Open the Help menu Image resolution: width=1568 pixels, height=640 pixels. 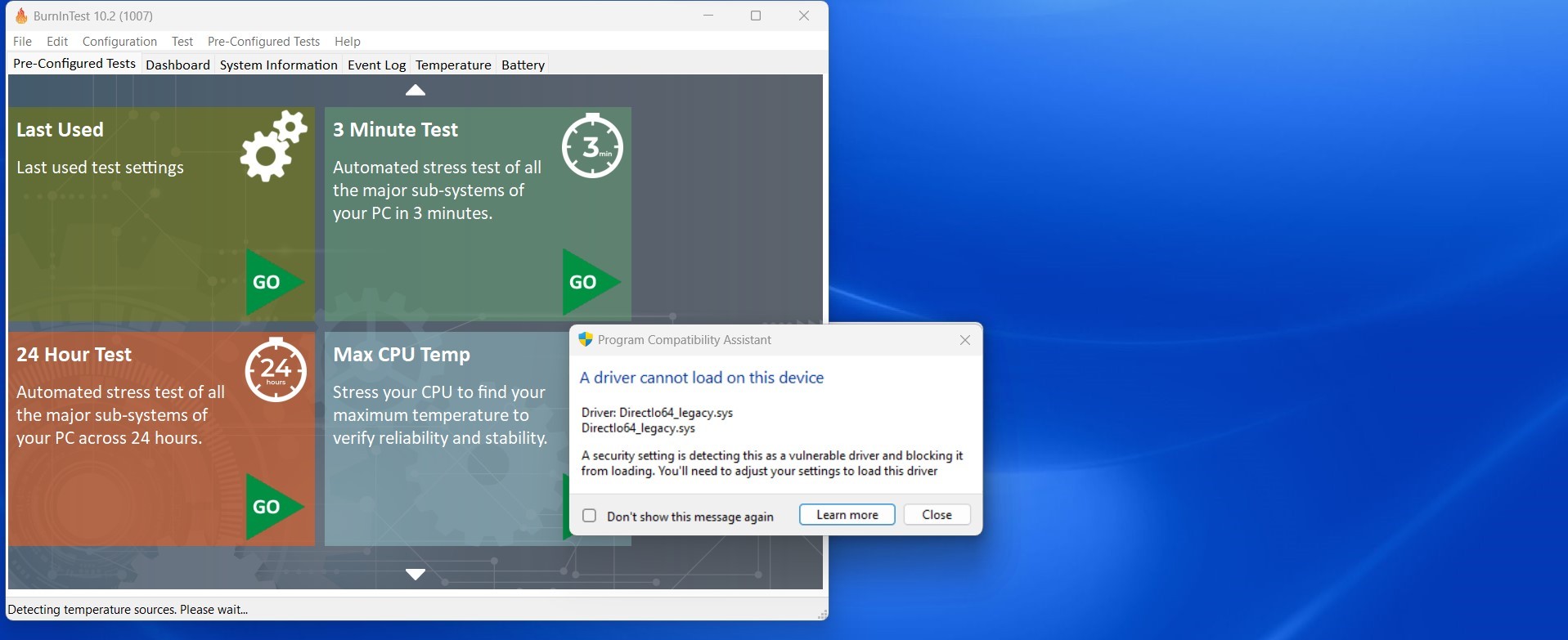click(348, 41)
